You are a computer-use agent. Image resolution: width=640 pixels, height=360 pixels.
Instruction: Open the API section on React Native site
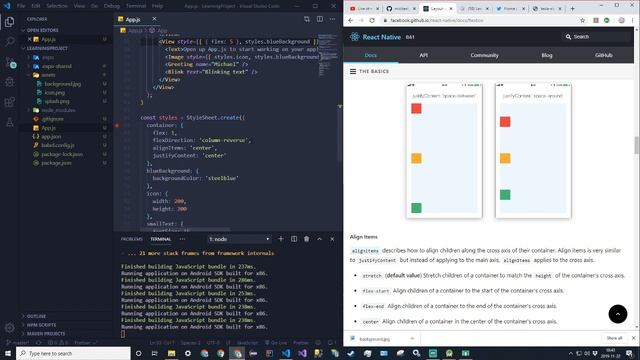click(x=423, y=55)
